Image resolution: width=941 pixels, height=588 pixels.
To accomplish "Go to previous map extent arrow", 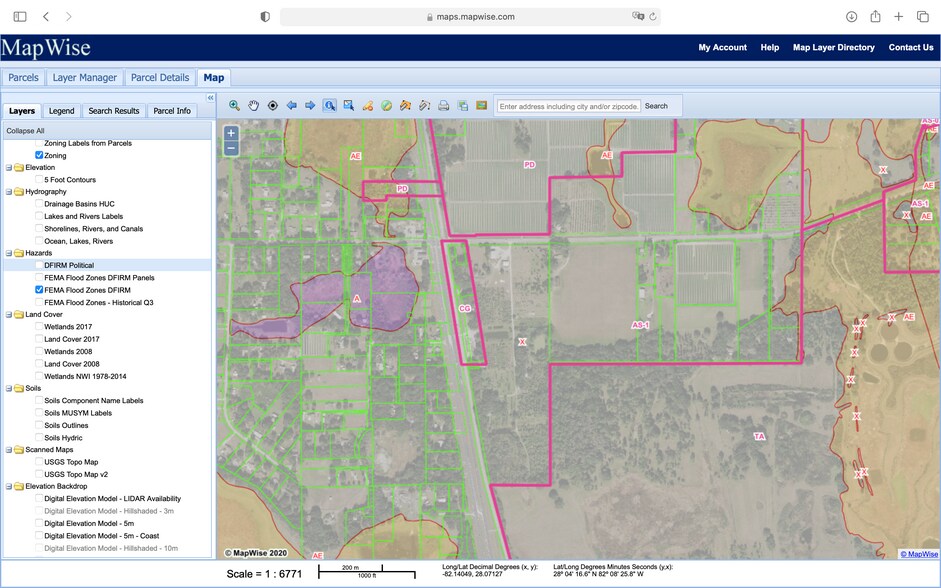I will pos(292,104).
